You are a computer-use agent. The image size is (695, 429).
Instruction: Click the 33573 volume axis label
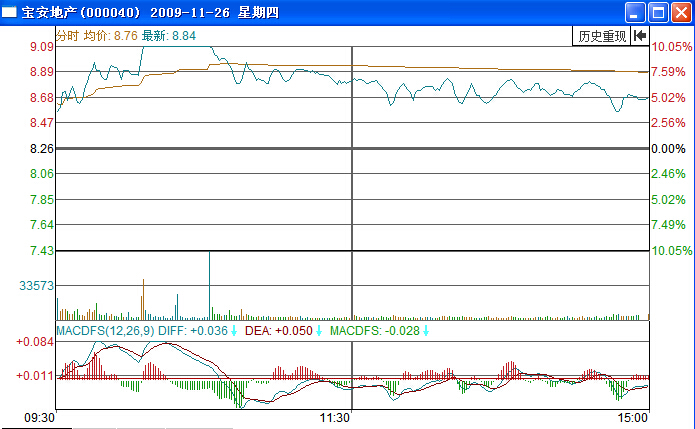click(36, 286)
